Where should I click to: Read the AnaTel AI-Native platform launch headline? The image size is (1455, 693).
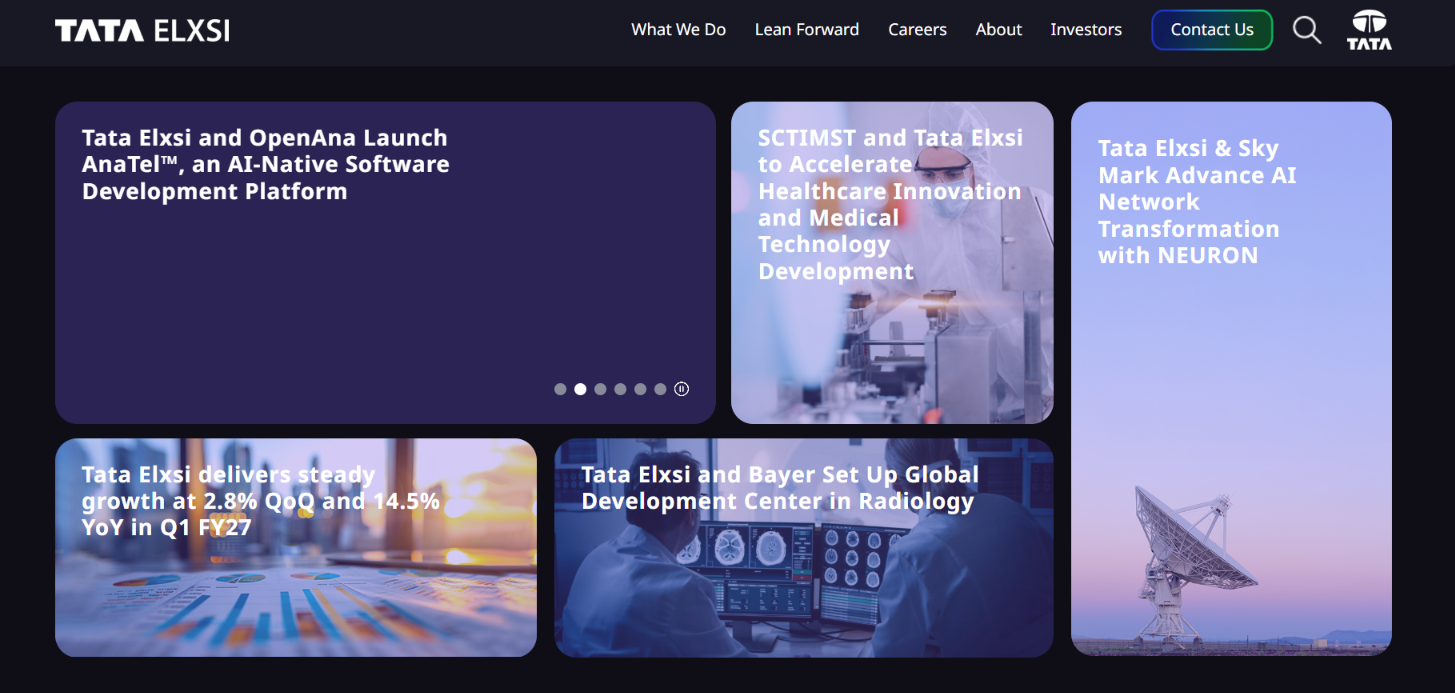point(265,164)
